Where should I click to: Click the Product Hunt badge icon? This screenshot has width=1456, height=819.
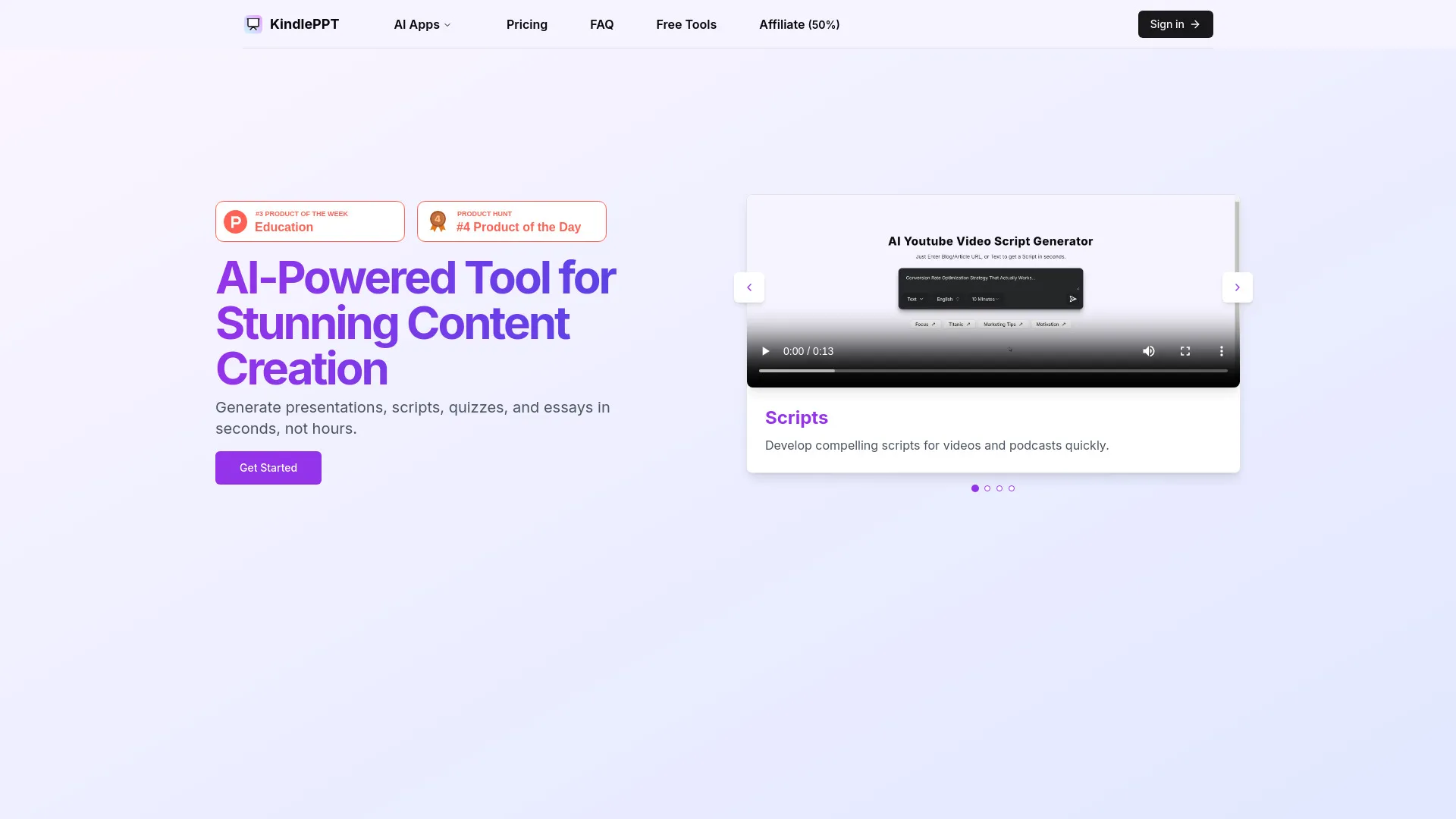(x=234, y=221)
